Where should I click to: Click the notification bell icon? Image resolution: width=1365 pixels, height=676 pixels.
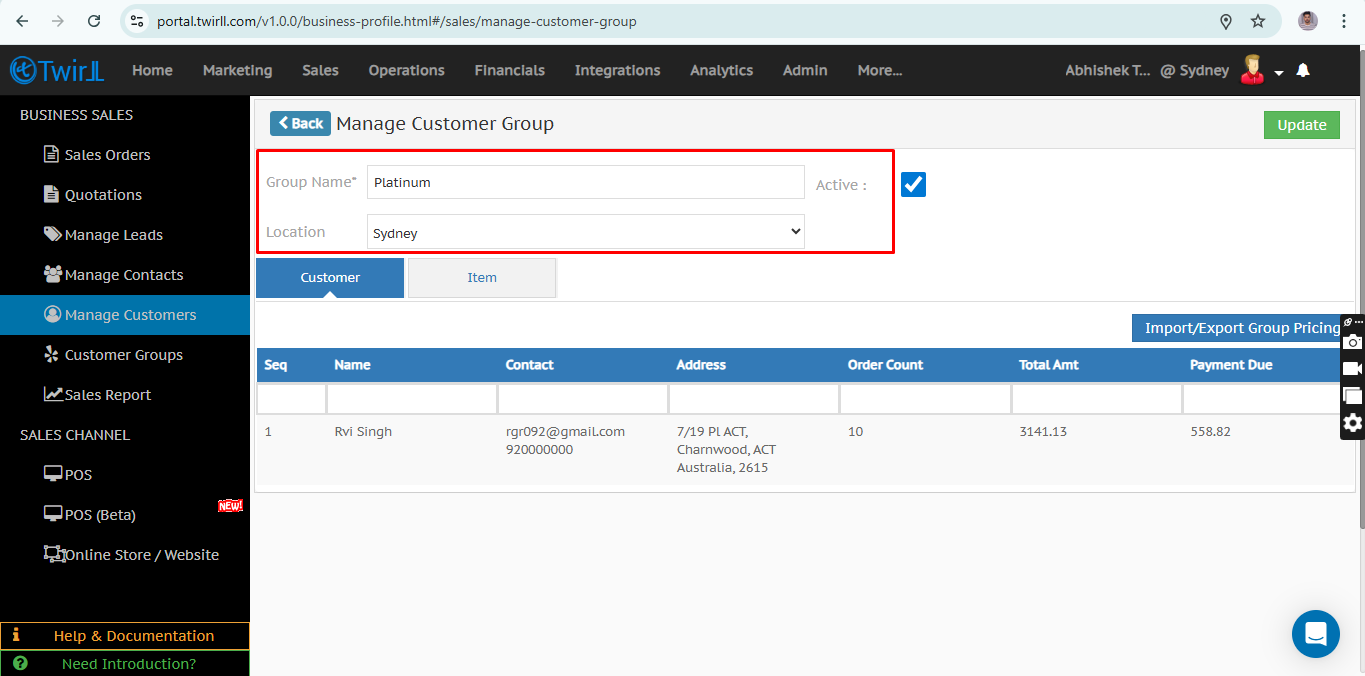click(1303, 70)
